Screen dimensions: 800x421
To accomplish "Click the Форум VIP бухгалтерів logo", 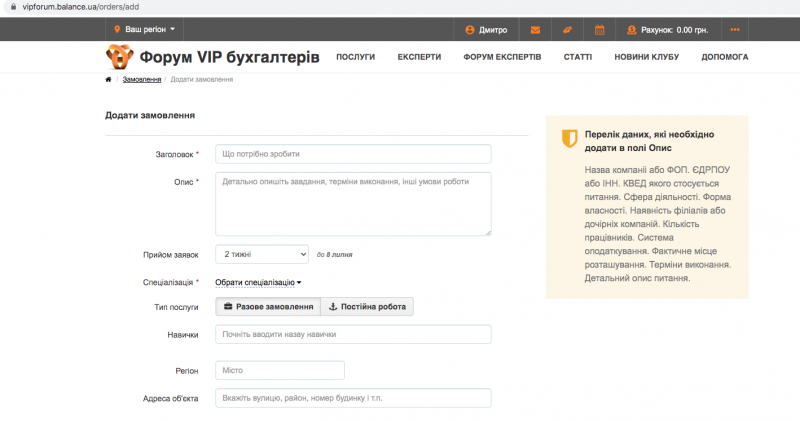I will [x=212, y=57].
